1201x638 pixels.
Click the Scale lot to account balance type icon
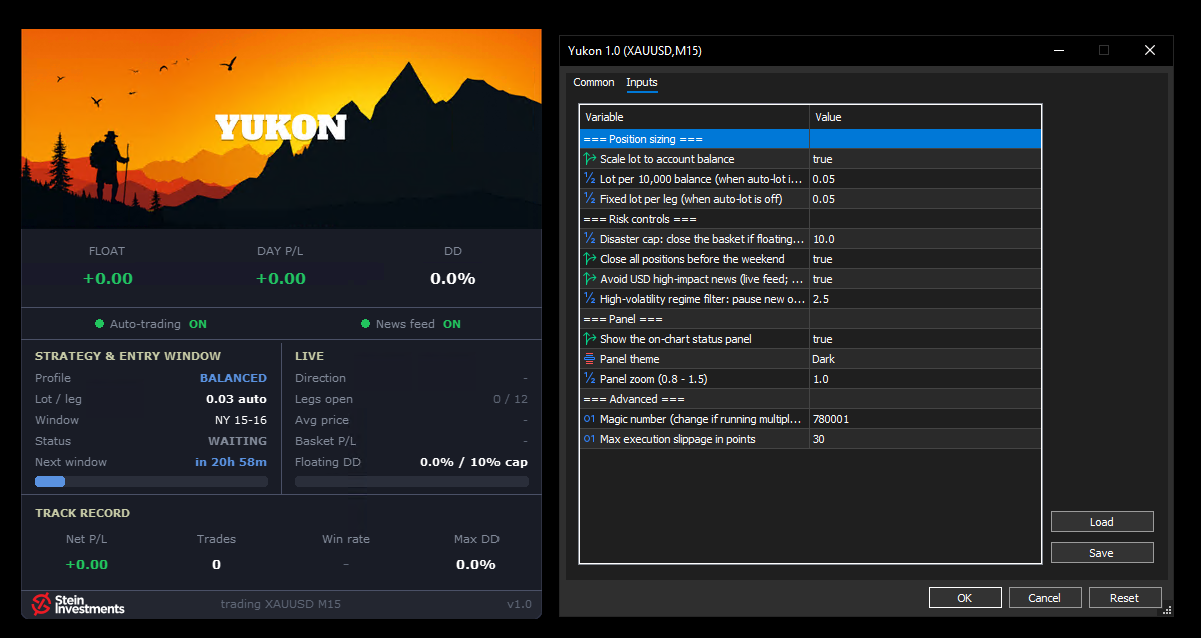(x=589, y=159)
